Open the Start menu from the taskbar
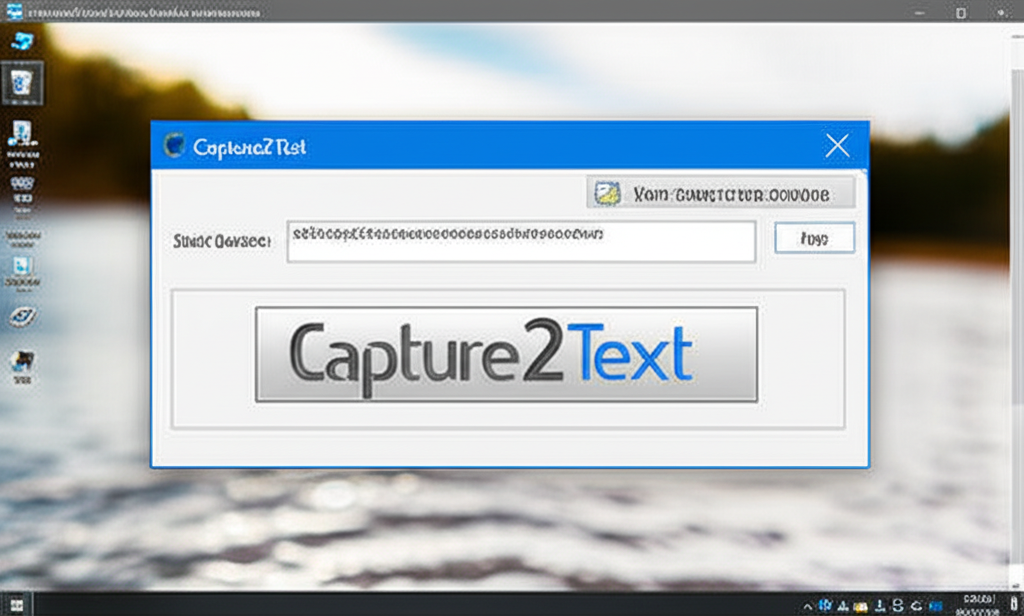 coord(16,605)
